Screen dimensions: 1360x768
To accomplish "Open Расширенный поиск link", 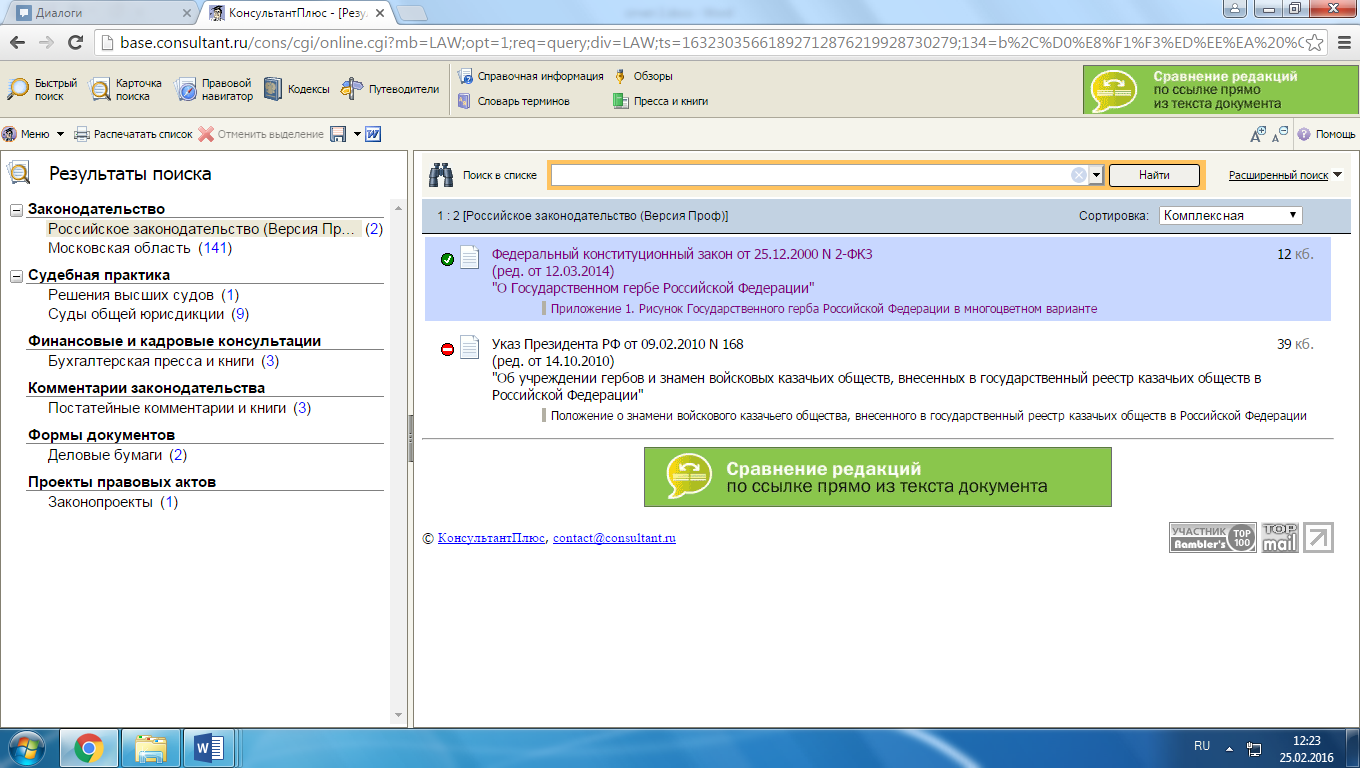I will coord(1278,175).
